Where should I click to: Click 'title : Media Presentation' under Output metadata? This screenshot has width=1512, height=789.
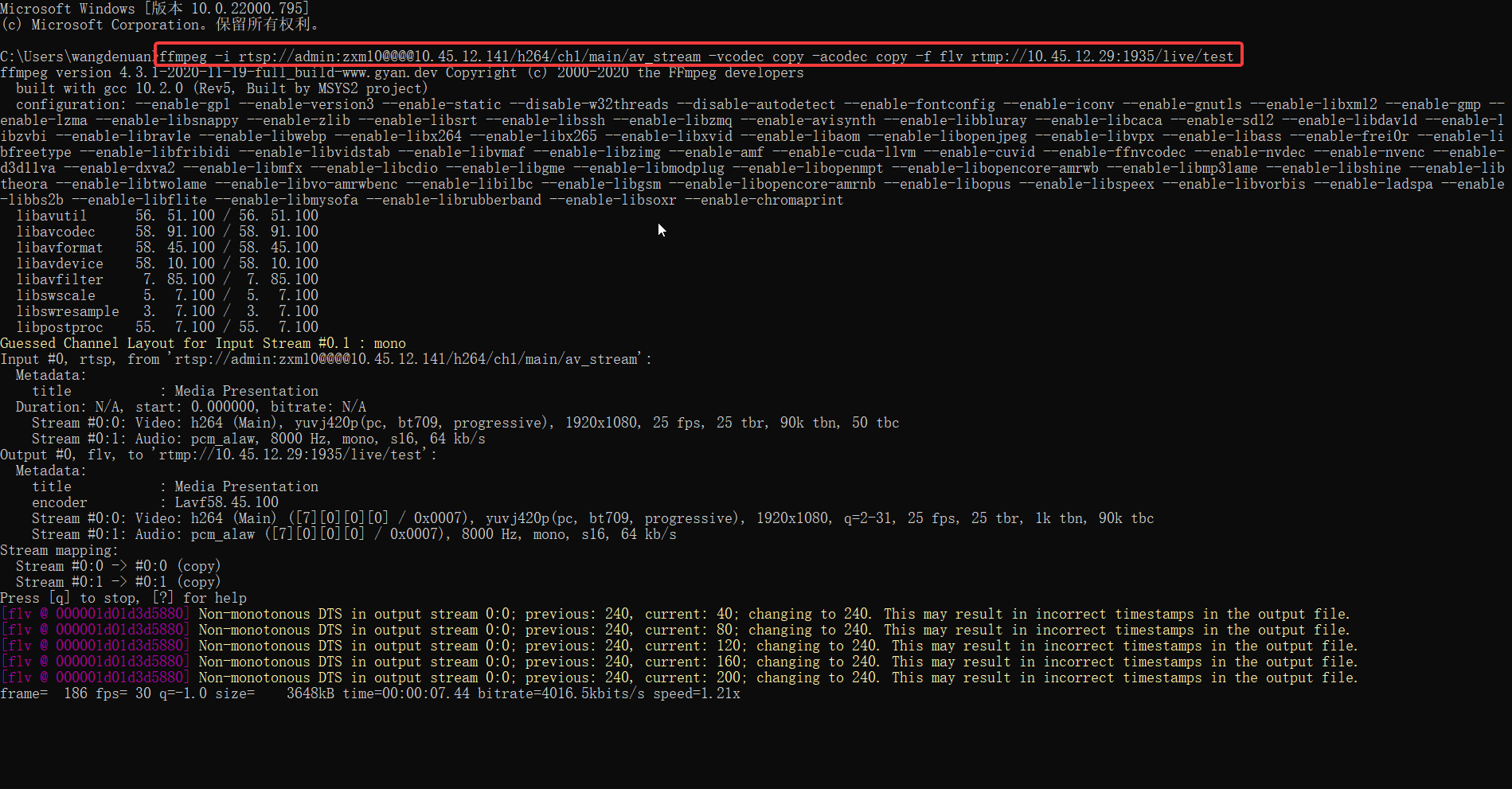(175, 486)
